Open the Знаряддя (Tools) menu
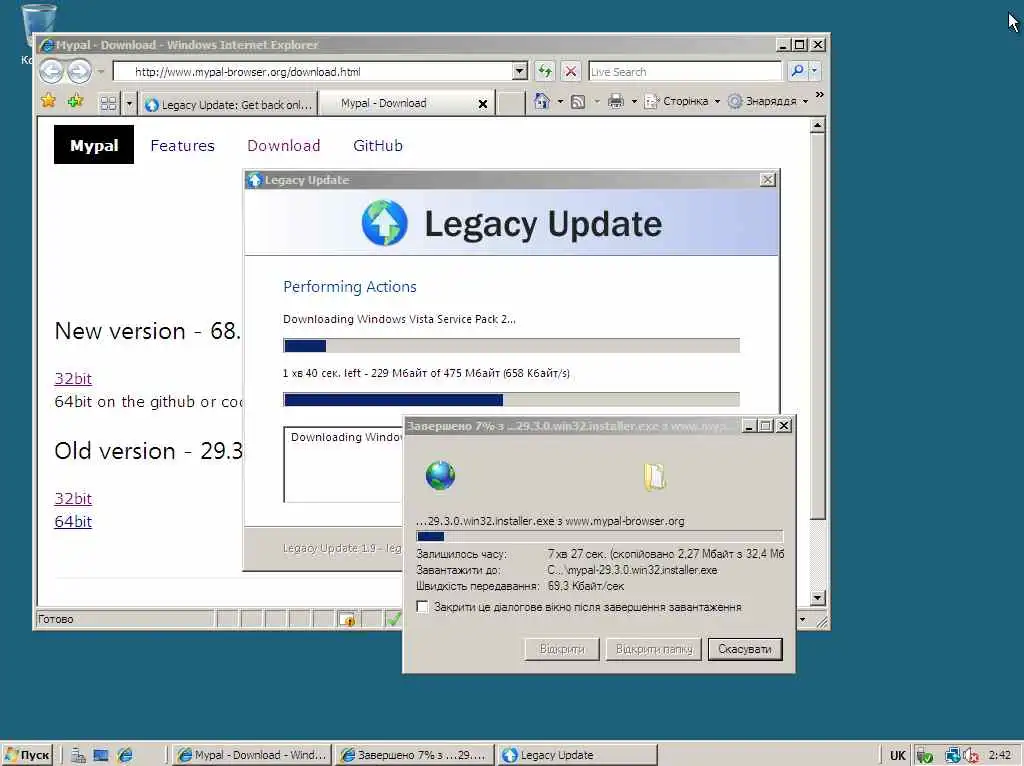 768,101
